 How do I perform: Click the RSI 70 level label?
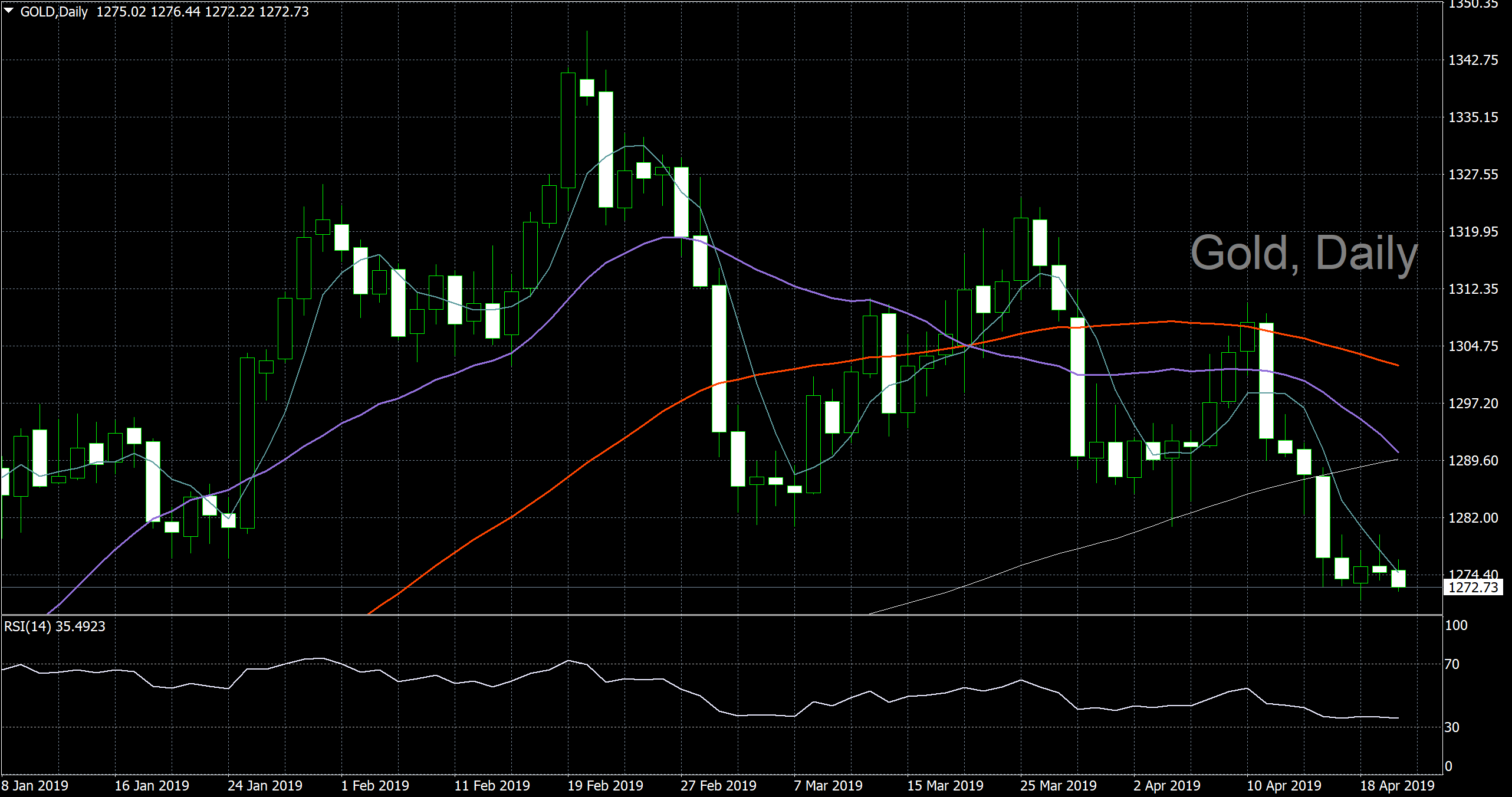[x=1452, y=664]
